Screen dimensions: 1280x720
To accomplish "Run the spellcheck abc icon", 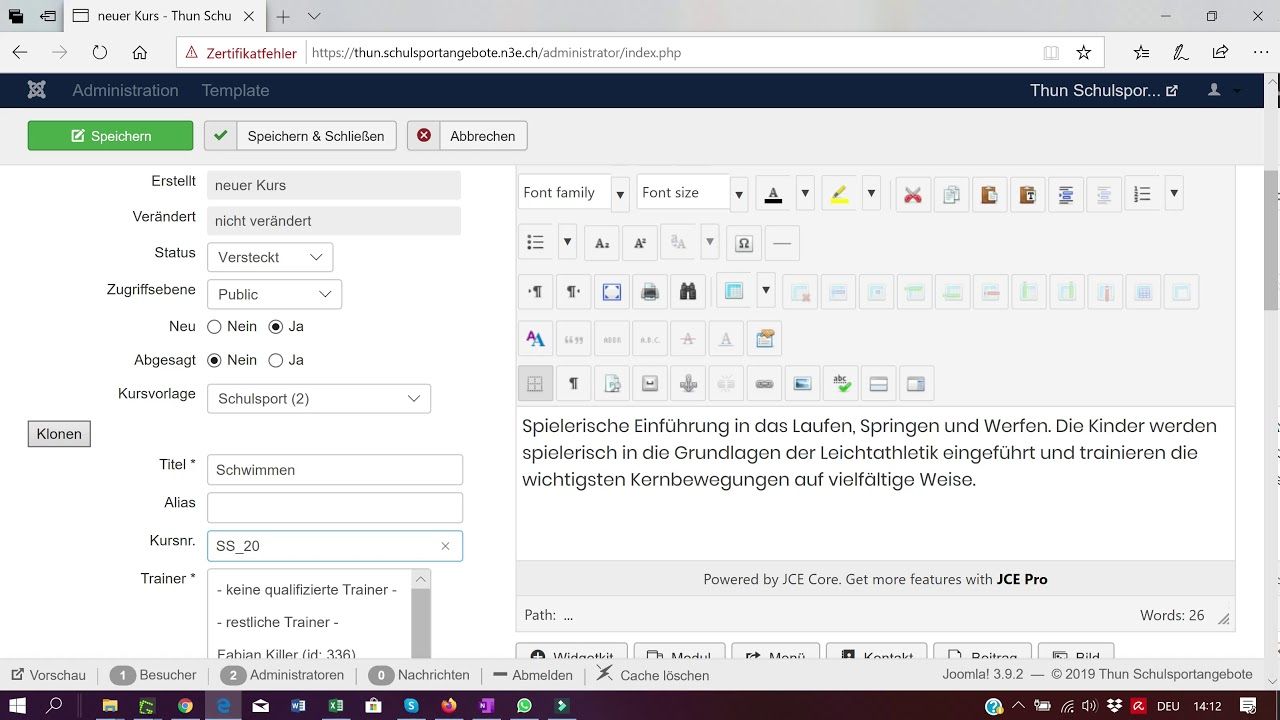I will click(841, 383).
